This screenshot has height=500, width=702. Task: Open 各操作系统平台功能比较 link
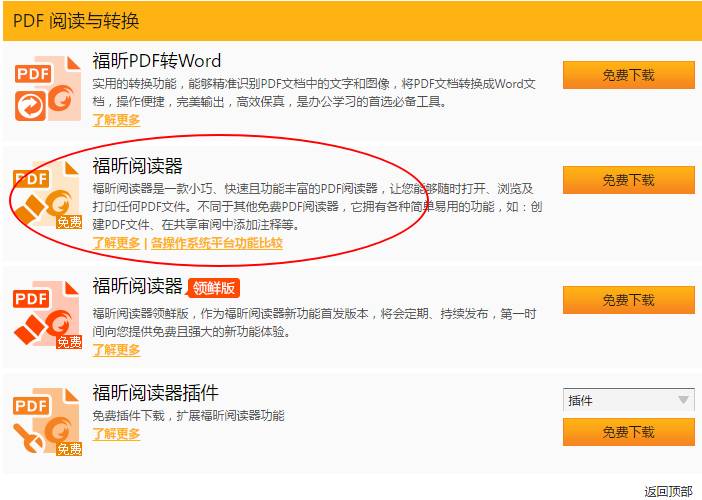click(217, 243)
